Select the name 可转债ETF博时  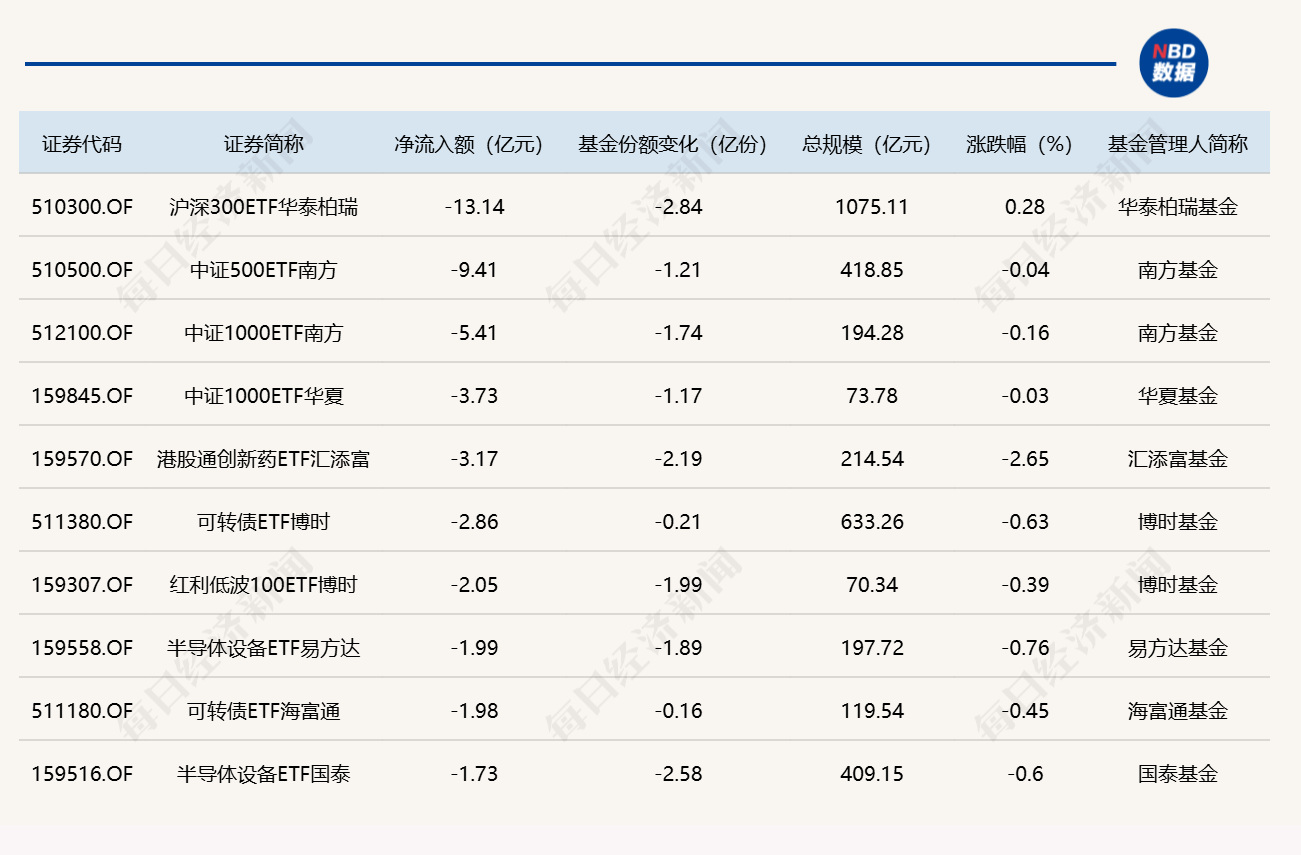[264, 522]
